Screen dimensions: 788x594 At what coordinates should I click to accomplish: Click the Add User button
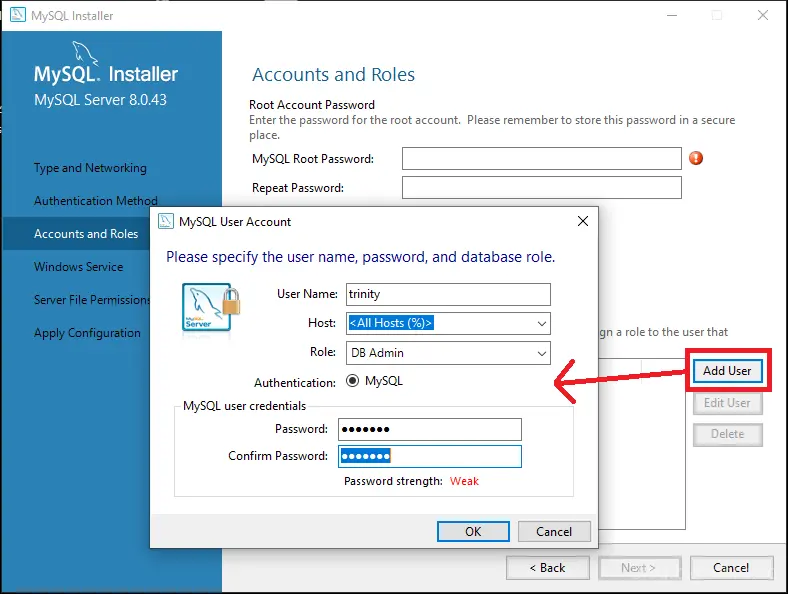click(727, 371)
